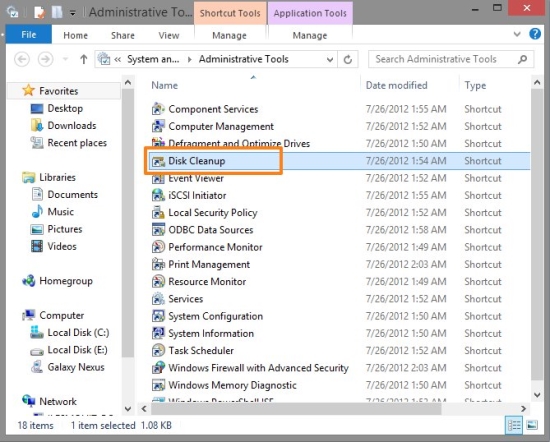Click the System Configuration icon
550x442 pixels.
click(x=158, y=316)
